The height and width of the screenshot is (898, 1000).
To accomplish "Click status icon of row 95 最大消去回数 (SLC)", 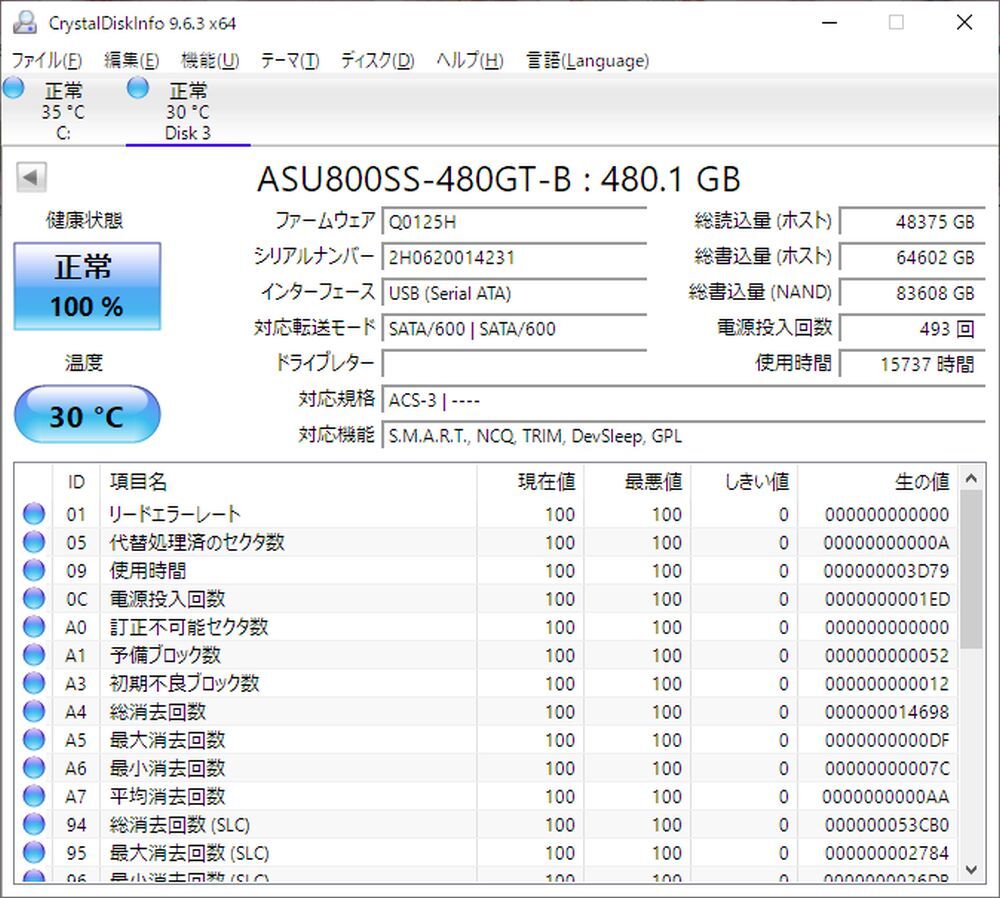I will (x=34, y=852).
